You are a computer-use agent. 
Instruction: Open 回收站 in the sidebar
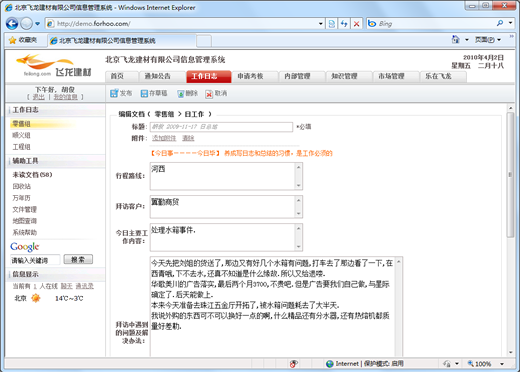click(x=22, y=186)
